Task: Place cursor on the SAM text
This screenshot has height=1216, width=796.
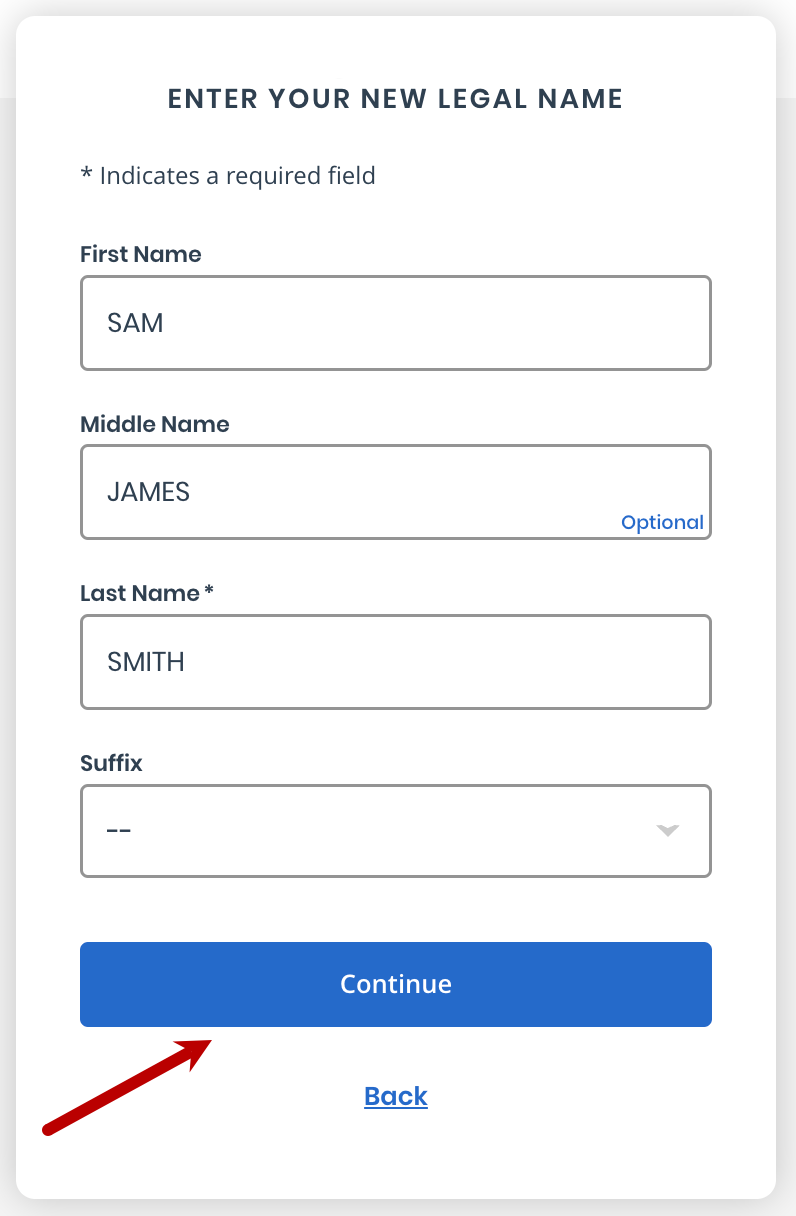Action: pos(135,323)
